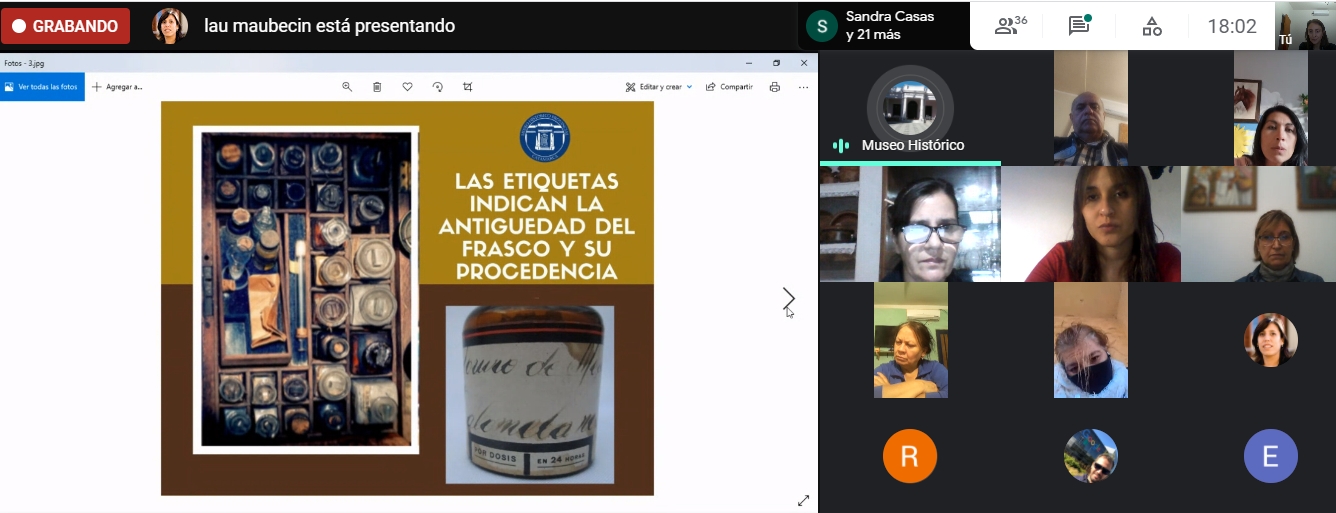Click Ver todas las fotos button

click(42, 87)
